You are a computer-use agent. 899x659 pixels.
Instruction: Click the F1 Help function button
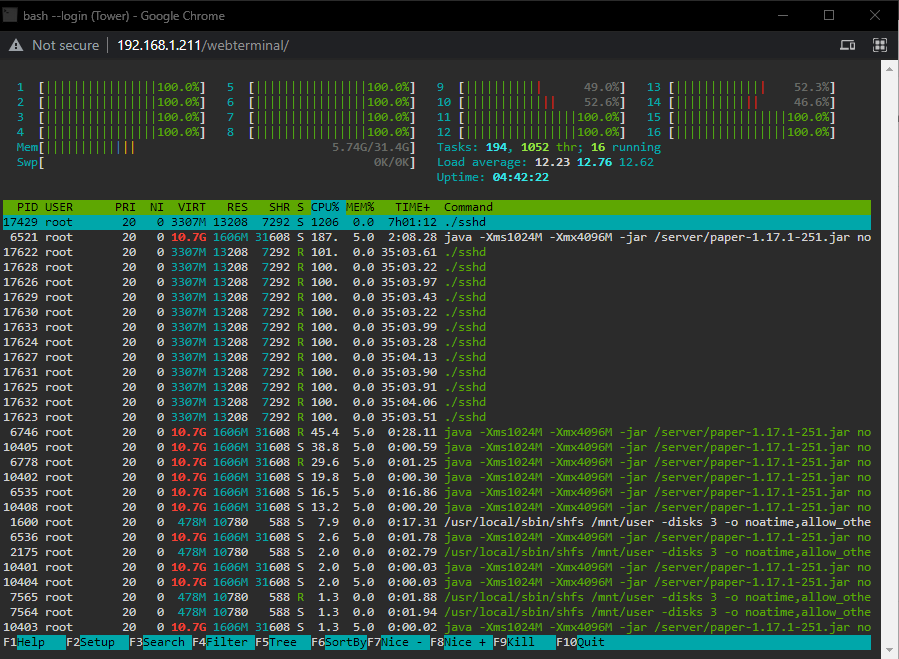34,642
